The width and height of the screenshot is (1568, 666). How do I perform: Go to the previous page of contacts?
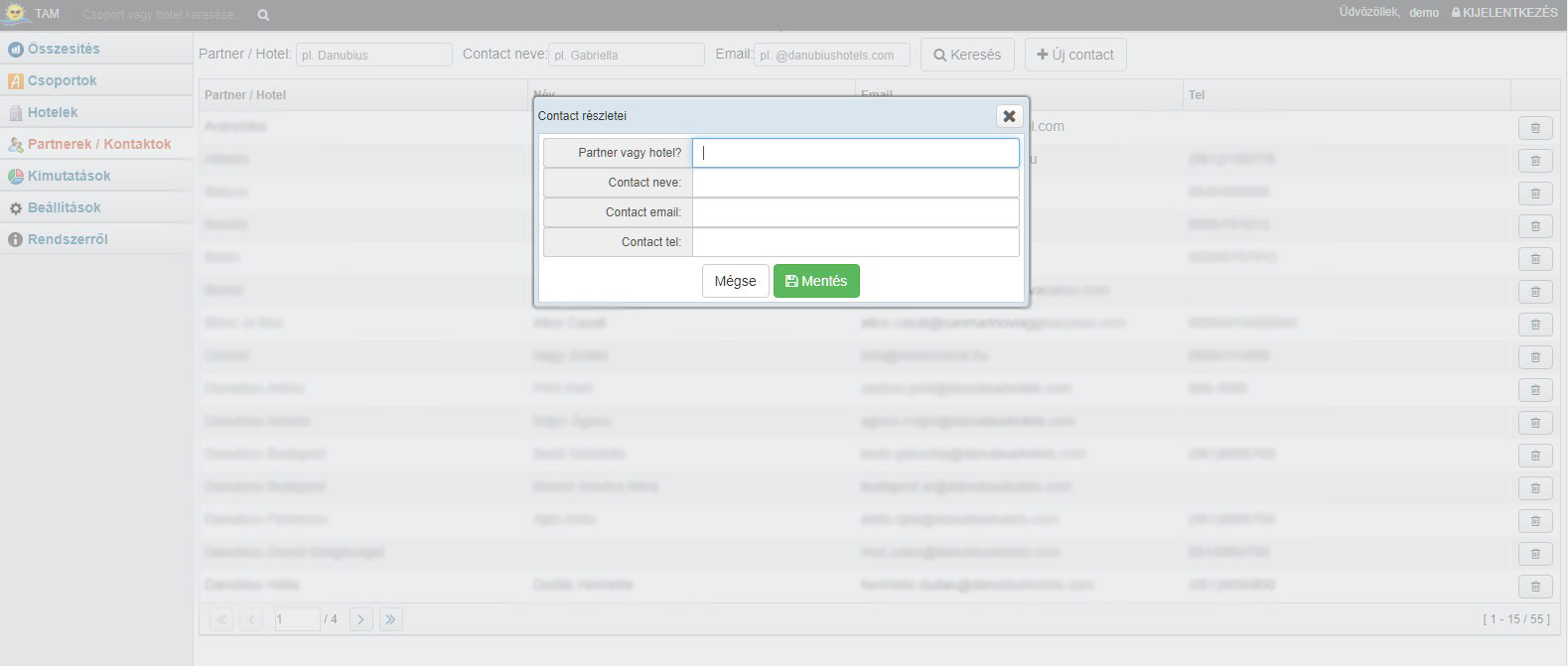click(x=251, y=619)
